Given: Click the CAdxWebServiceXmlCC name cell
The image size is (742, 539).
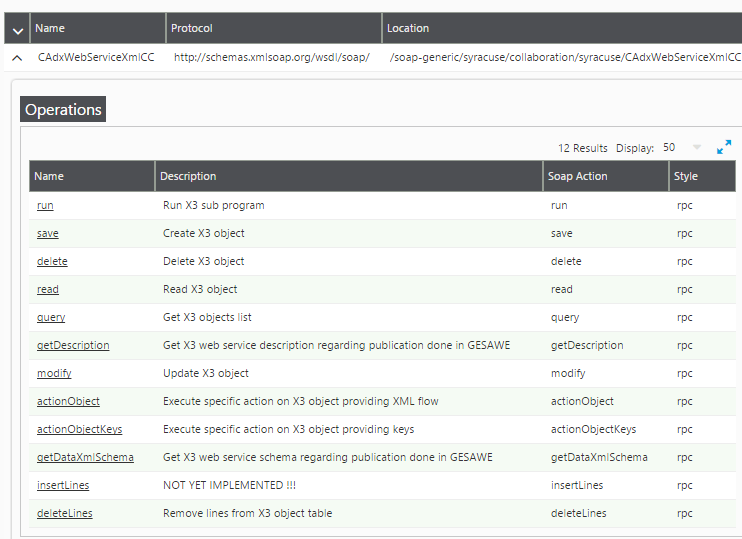Looking at the screenshot, I should click(x=96, y=57).
